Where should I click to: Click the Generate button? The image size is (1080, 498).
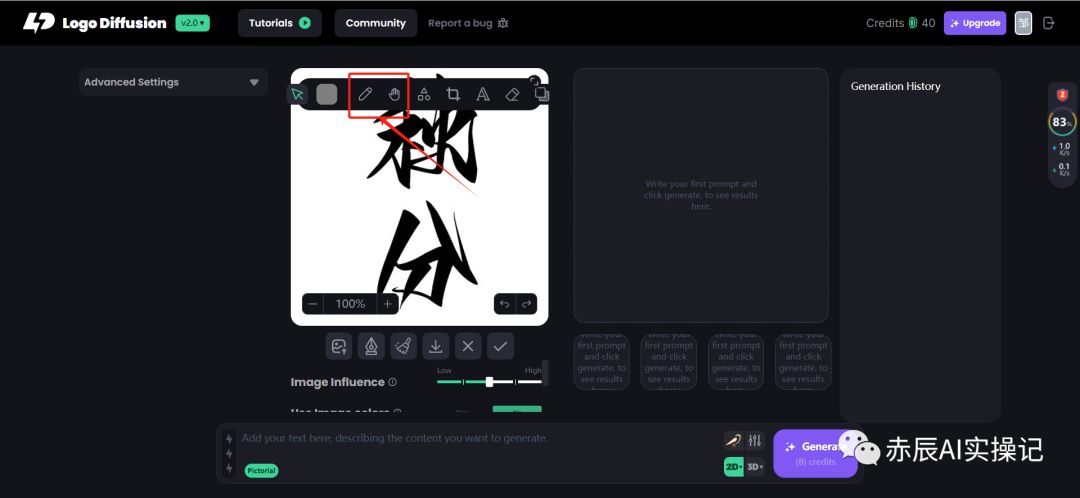[x=815, y=453]
